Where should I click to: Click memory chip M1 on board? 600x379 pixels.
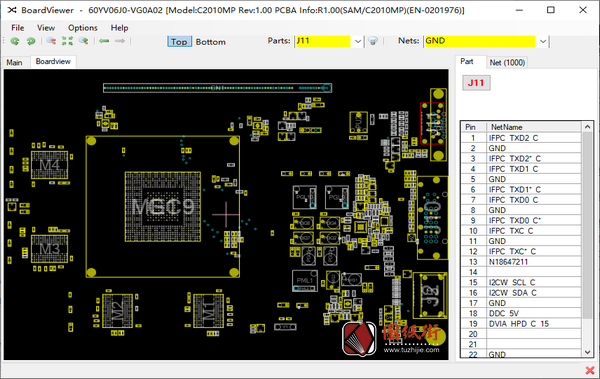(209, 310)
